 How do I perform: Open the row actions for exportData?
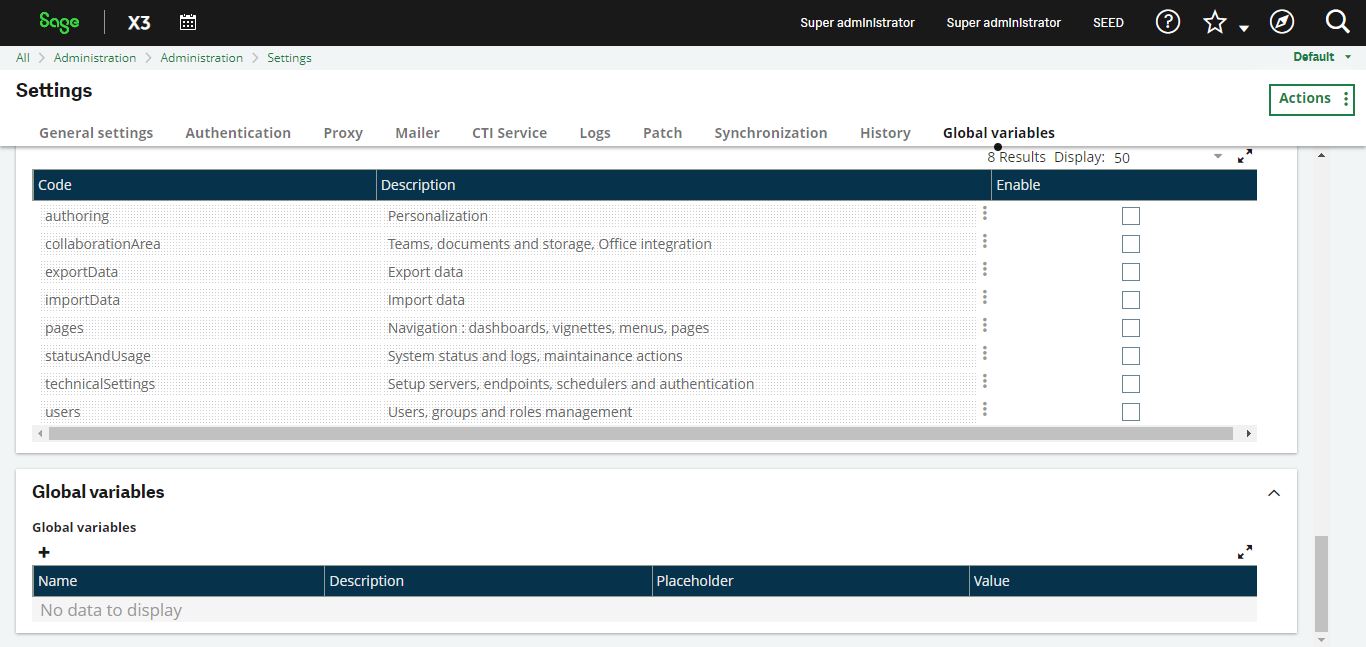[x=984, y=269]
